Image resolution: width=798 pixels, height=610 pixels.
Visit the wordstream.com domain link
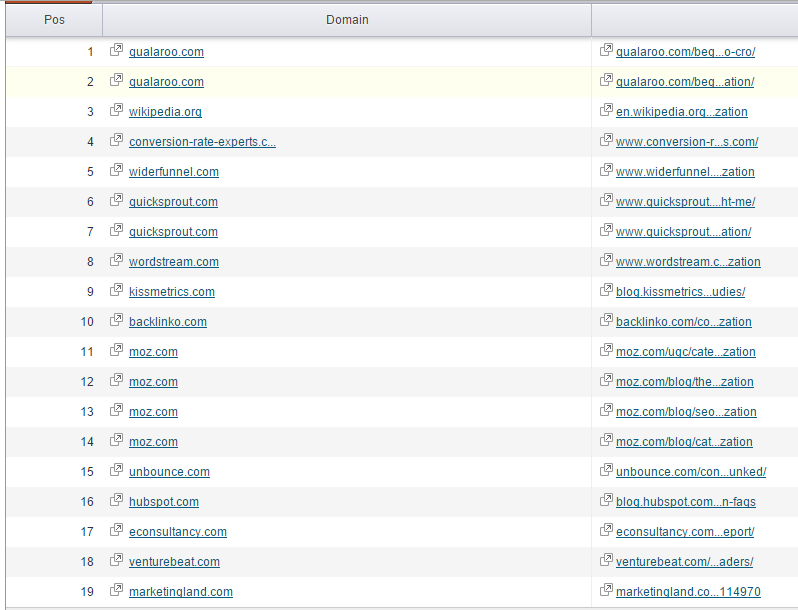[174, 262]
